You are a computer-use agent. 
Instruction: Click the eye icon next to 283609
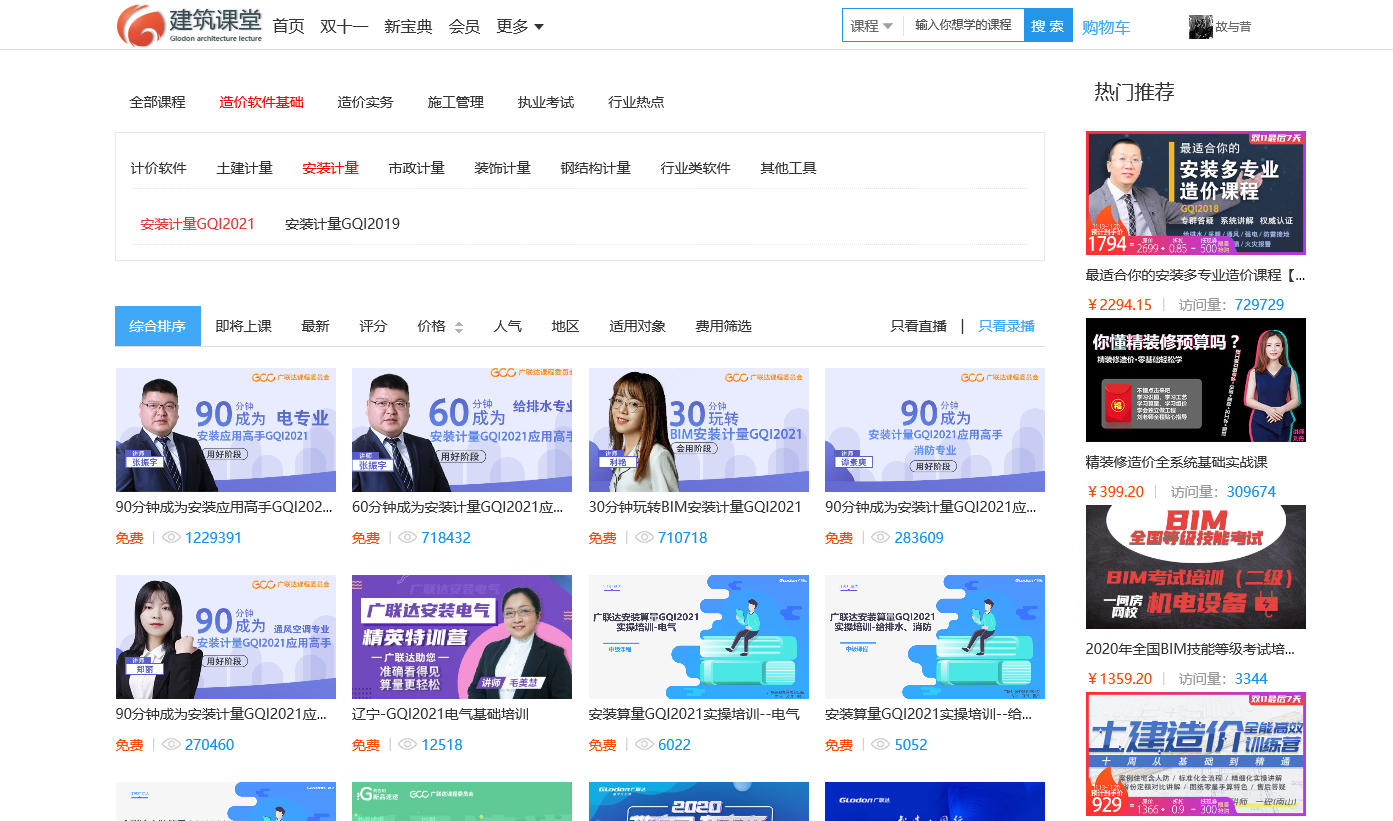pyautogui.click(x=880, y=538)
